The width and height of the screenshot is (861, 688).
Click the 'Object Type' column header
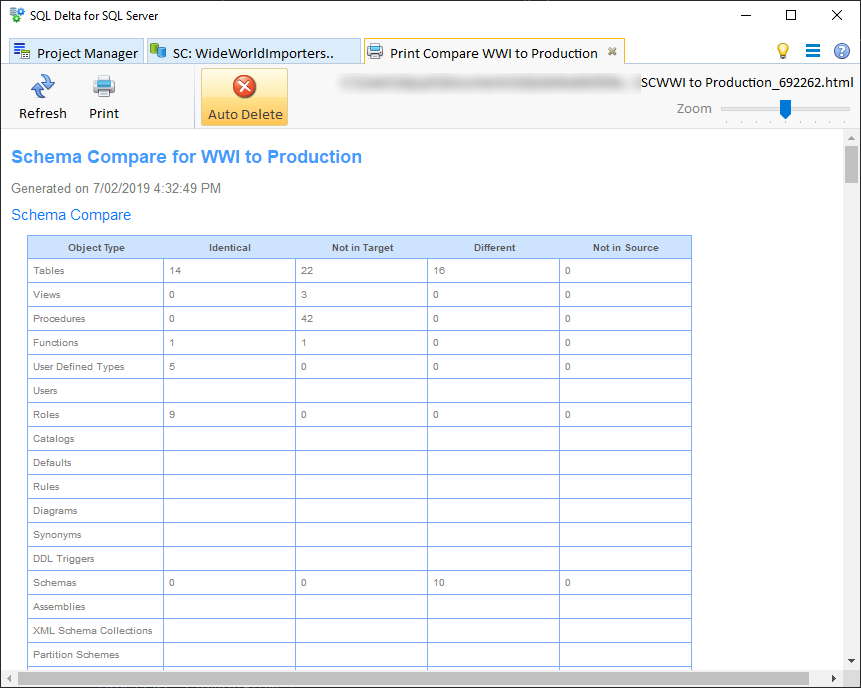click(x=96, y=248)
